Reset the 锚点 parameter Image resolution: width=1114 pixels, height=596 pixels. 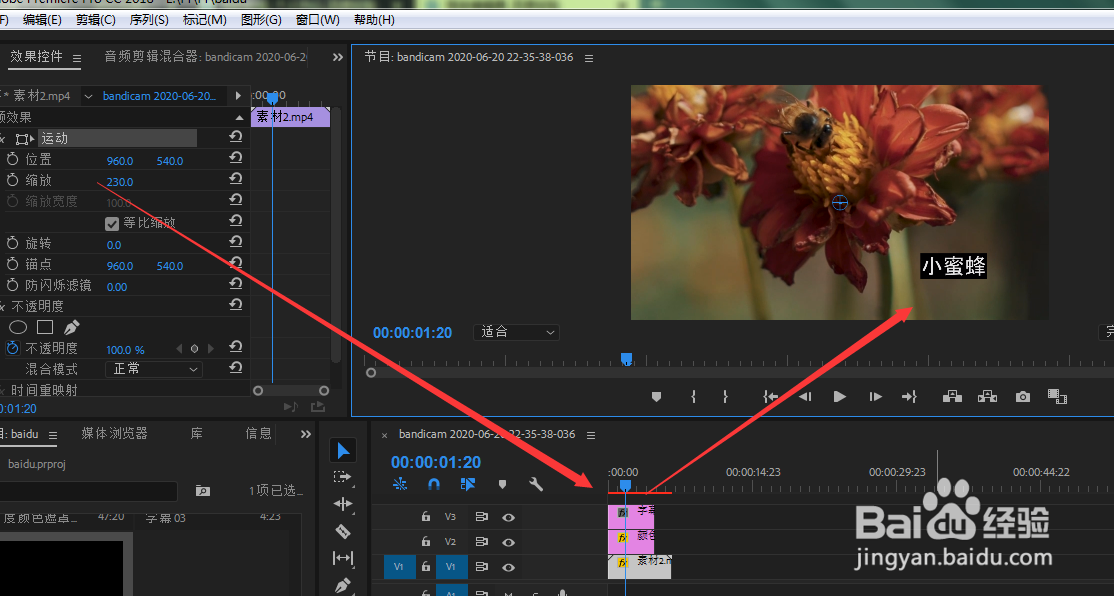click(236, 263)
